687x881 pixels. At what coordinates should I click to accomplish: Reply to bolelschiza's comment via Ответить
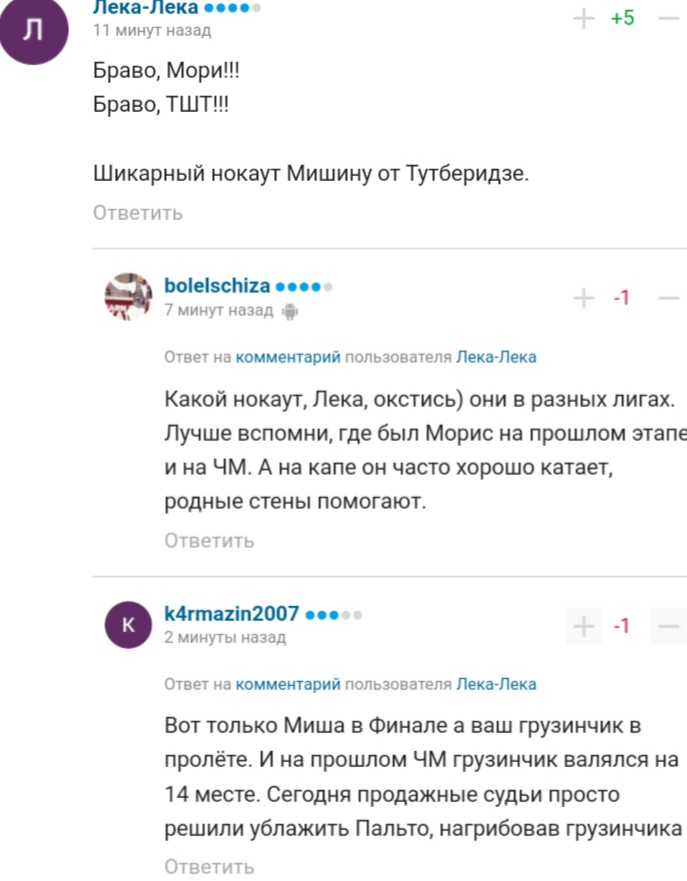coord(210,540)
